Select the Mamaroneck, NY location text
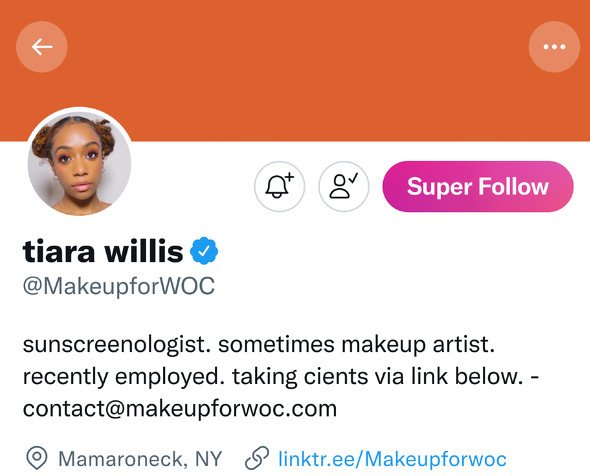Screen dimensions: 590x476 (x=140, y=459)
